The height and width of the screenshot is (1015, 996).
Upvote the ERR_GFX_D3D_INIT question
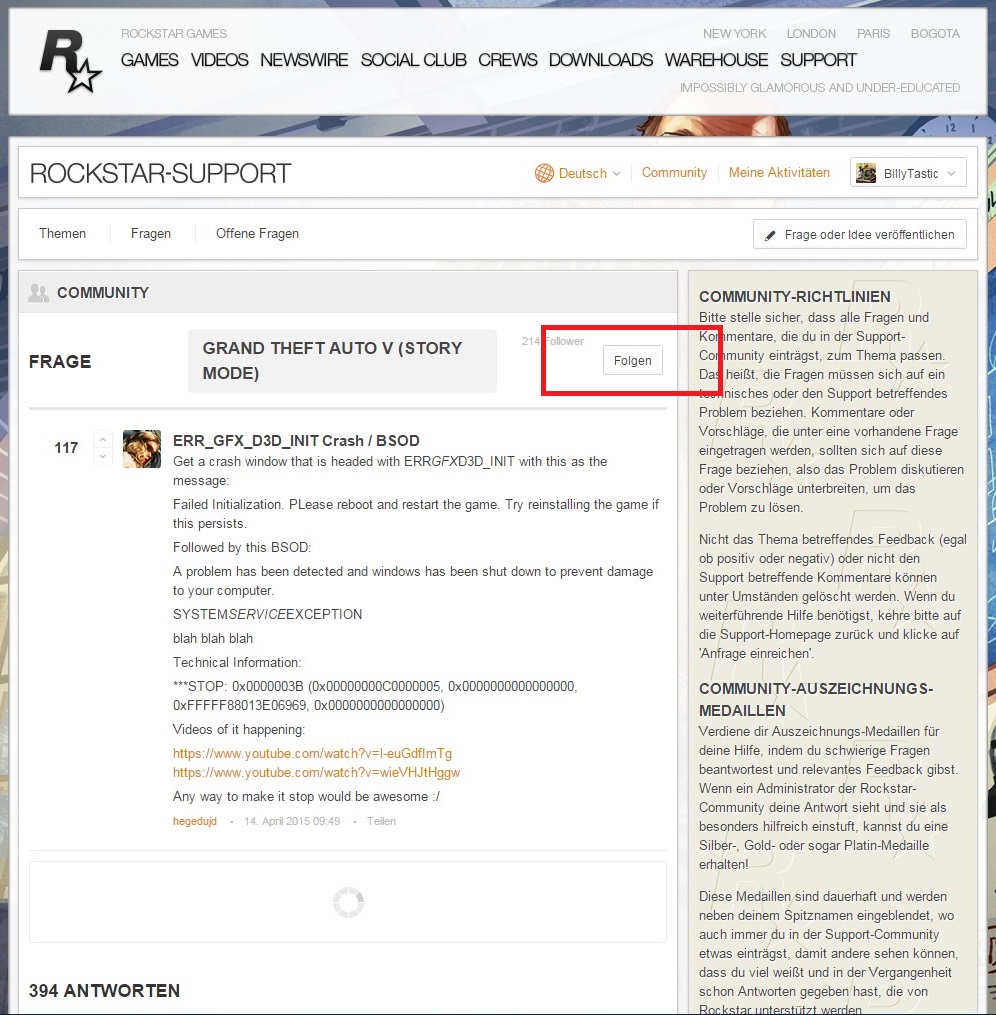pos(103,440)
